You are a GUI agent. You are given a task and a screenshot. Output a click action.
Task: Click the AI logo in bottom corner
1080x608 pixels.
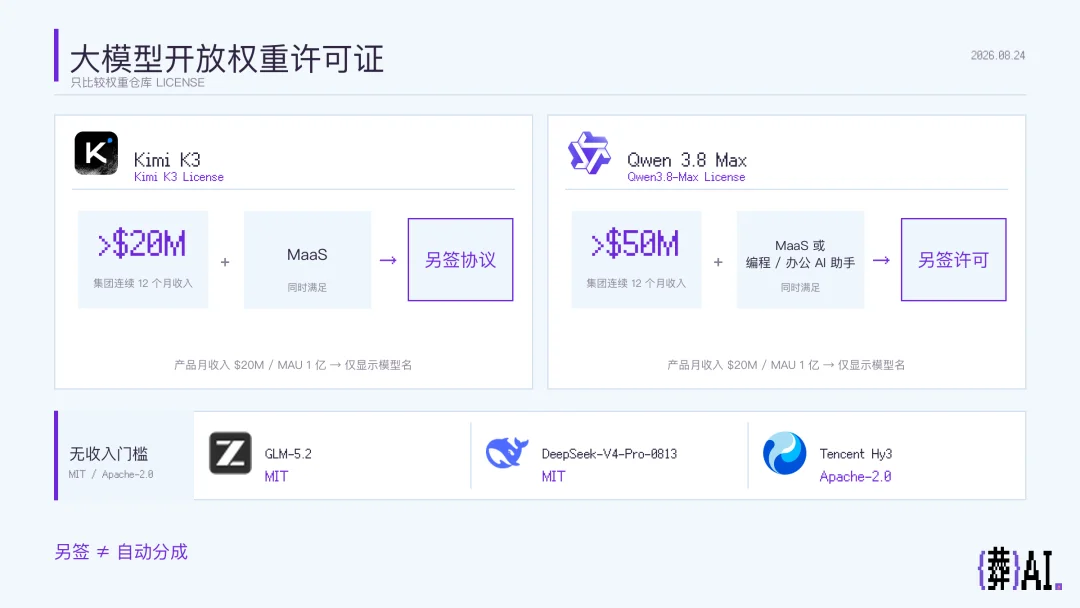pyautogui.click(x=1020, y=569)
